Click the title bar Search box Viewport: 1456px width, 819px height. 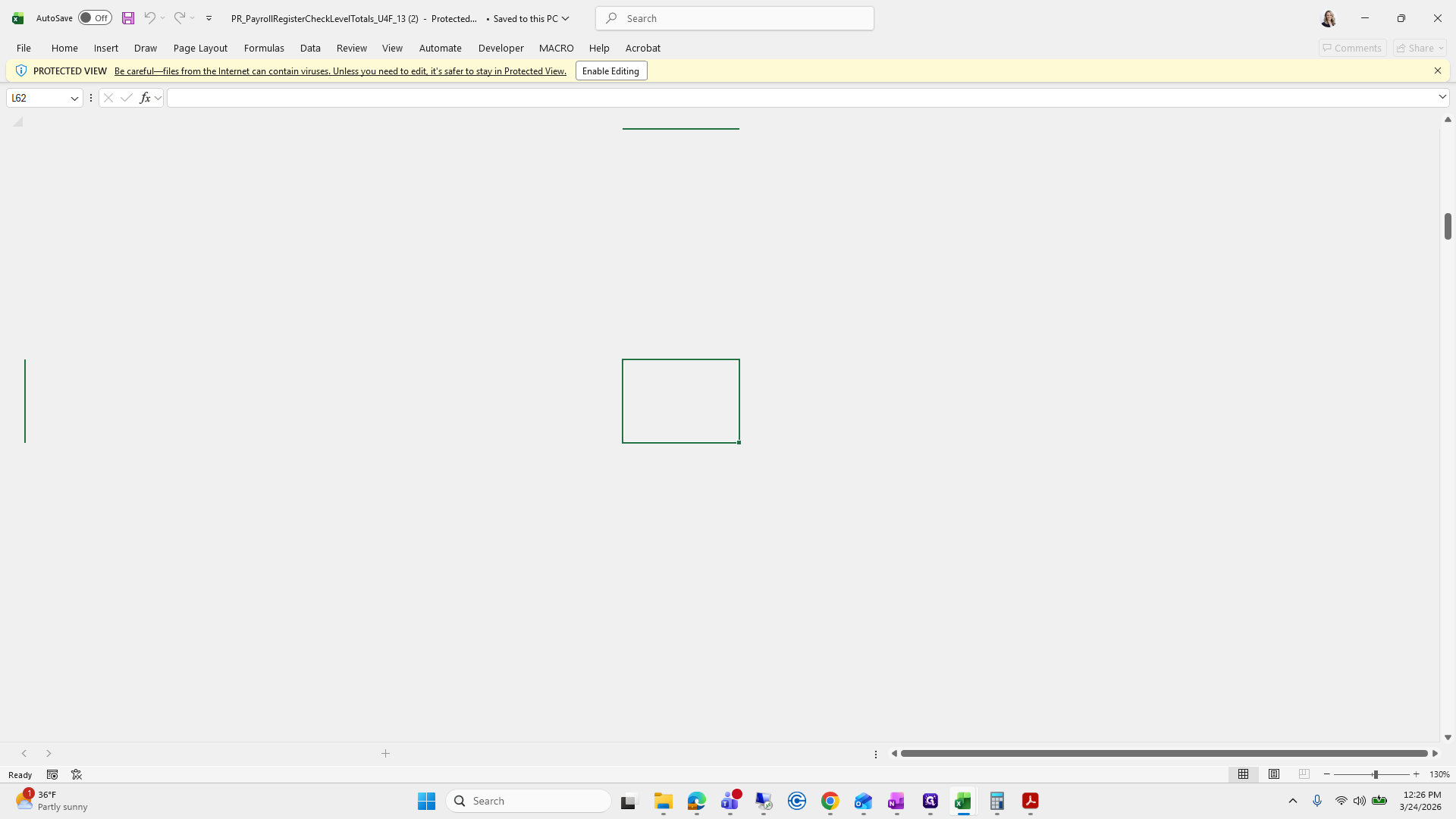tap(734, 18)
